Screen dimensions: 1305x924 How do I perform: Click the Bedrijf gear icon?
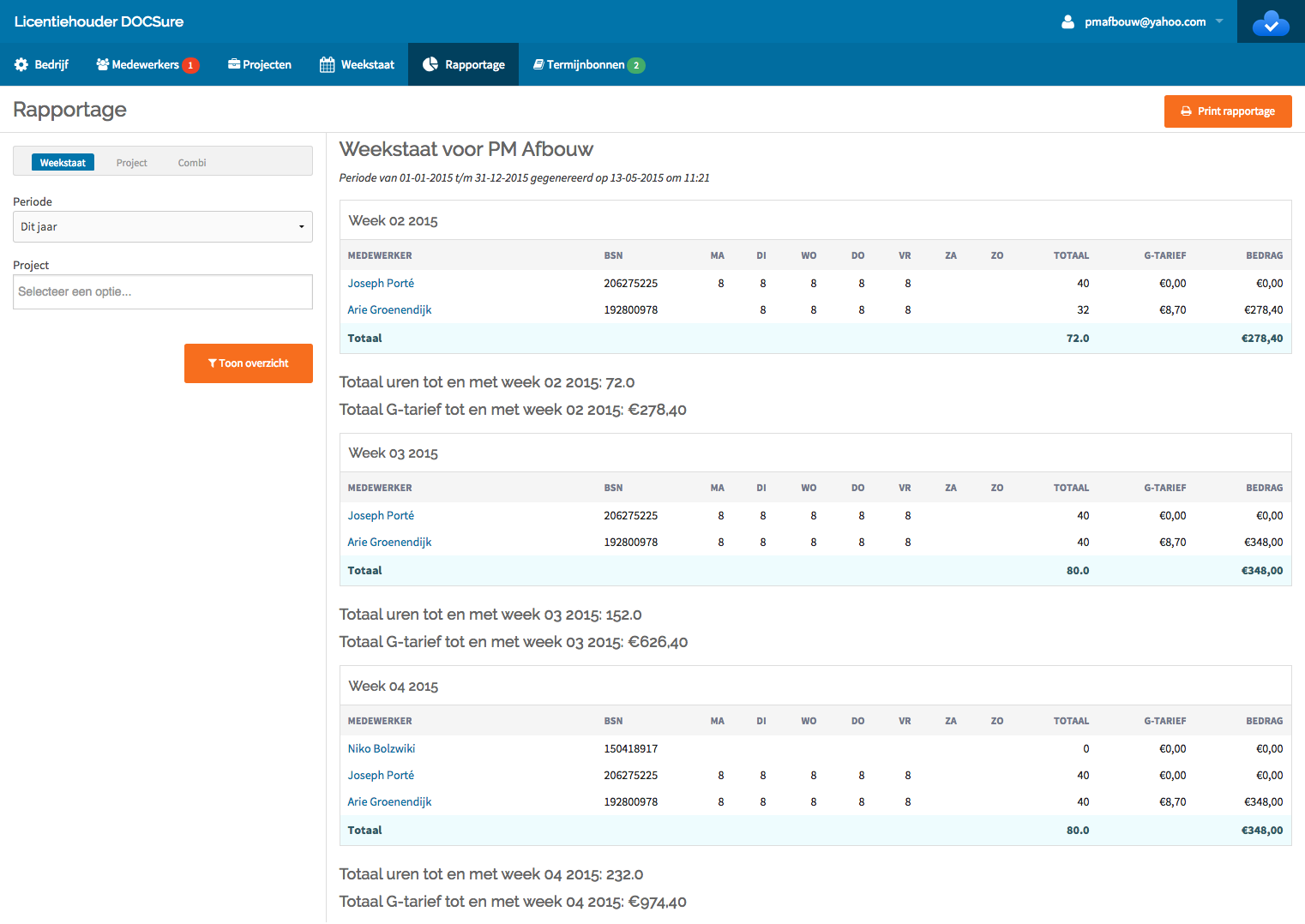21,65
